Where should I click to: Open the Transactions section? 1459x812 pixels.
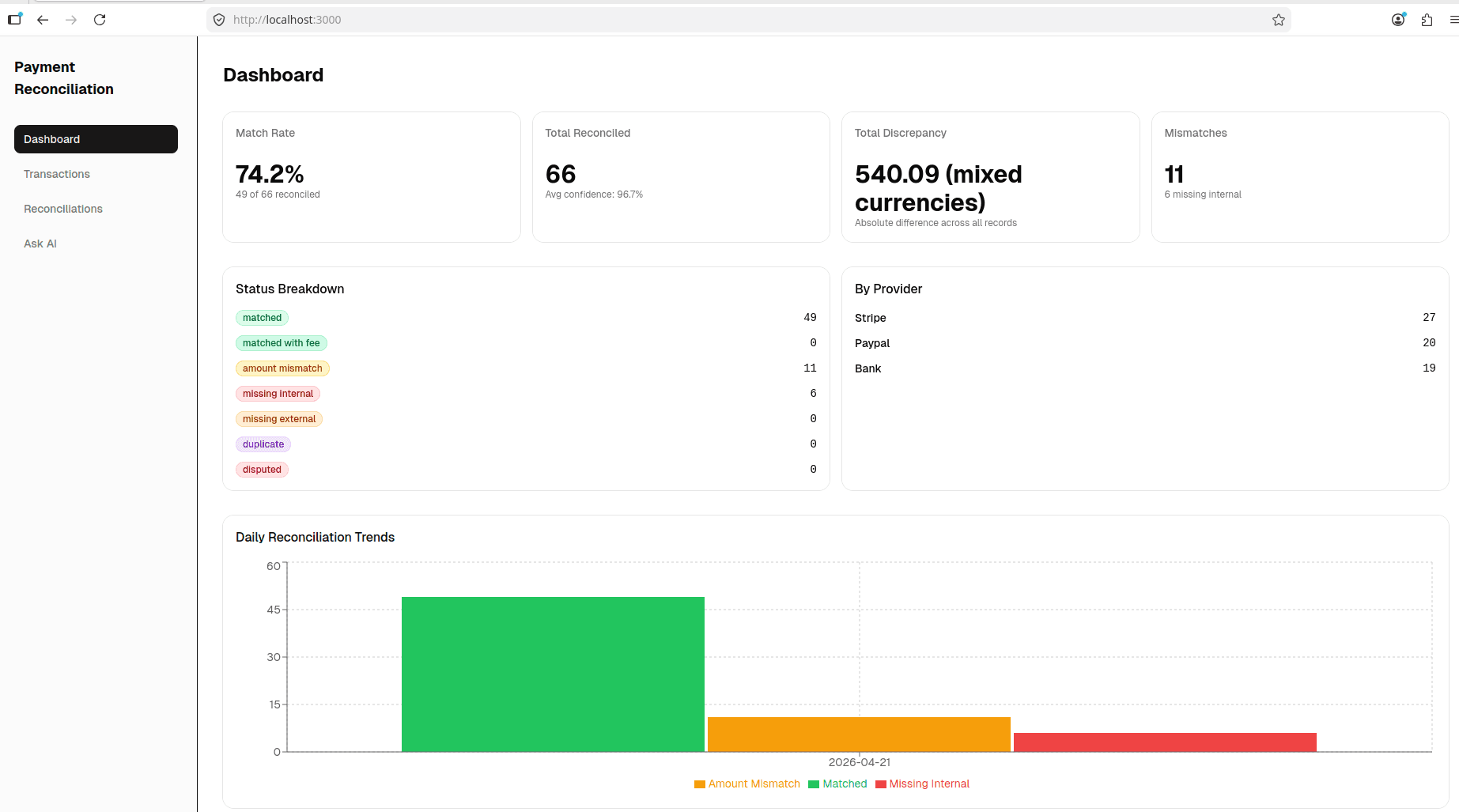pyautogui.click(x=56, y=174)
